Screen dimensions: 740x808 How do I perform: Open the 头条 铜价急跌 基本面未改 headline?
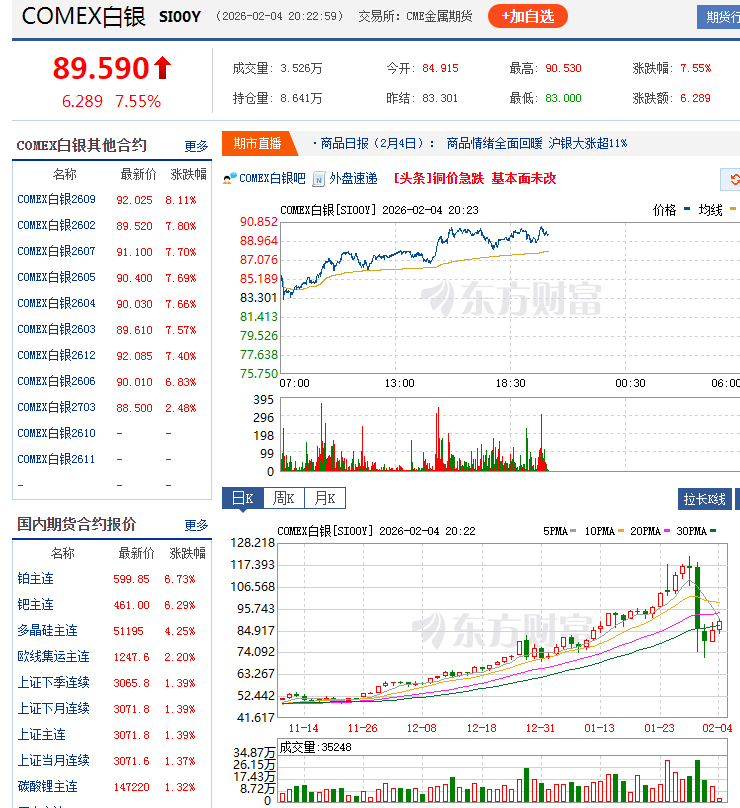tap(475, 179)
